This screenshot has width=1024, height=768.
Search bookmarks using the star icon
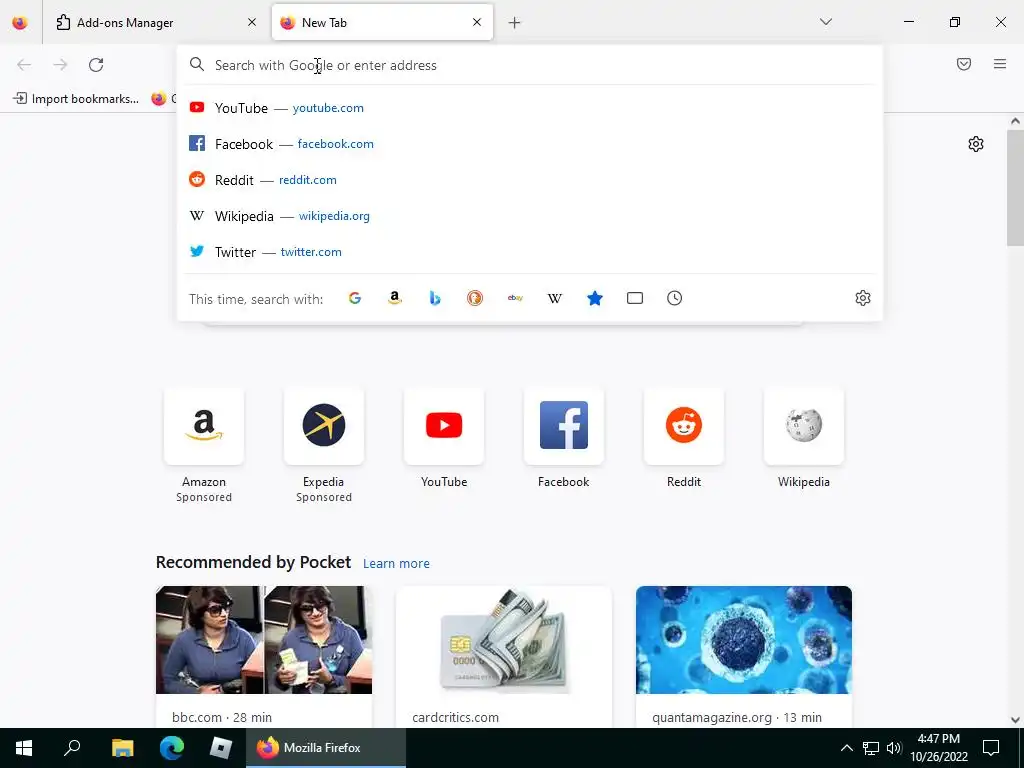[x=595, y=298]
